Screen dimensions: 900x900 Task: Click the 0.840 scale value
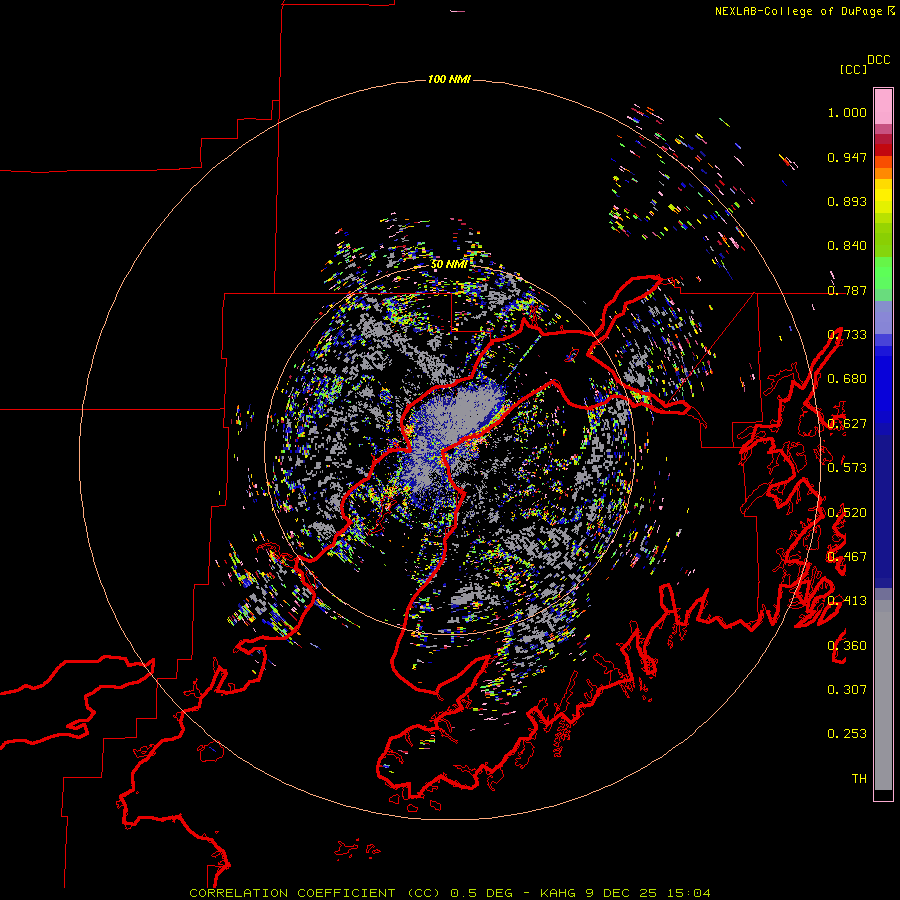tap(847, 246)
